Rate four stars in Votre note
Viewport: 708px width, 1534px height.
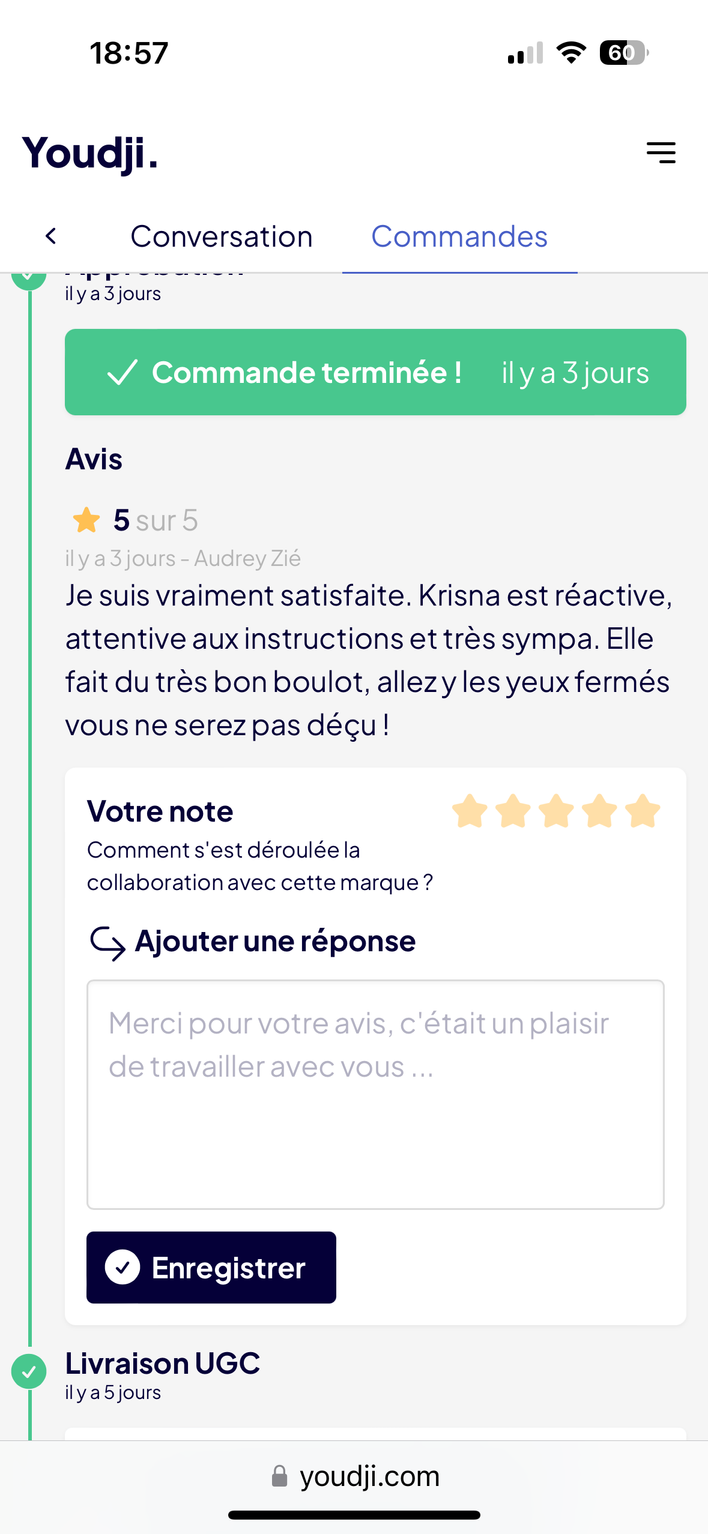click(x=599, y=811)
